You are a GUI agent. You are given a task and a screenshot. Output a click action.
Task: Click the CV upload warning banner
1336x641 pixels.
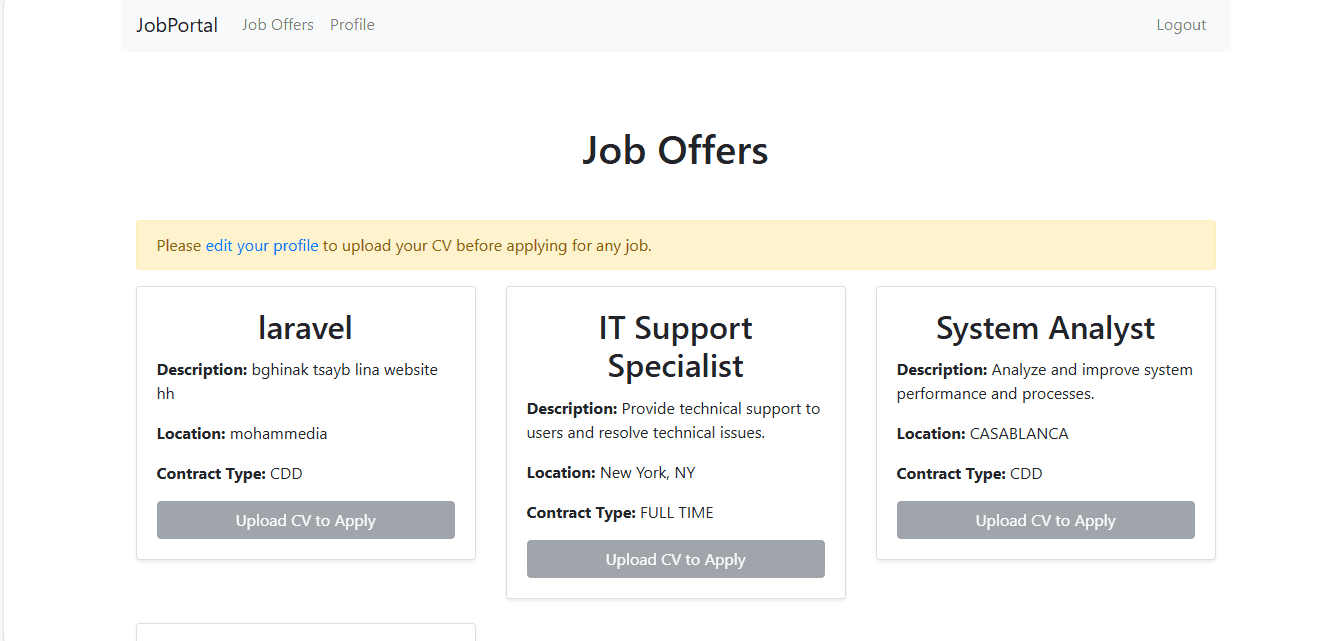click(676, 245)
